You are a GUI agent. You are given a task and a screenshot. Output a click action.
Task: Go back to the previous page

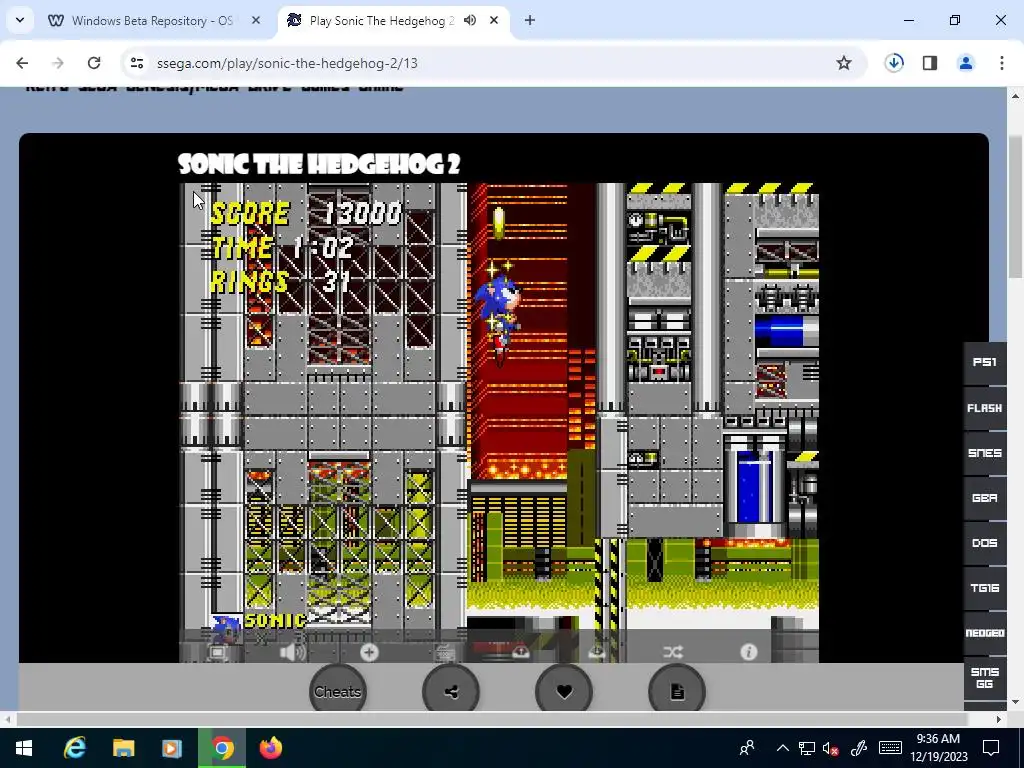pyautogui.click(x=22, y=63)
